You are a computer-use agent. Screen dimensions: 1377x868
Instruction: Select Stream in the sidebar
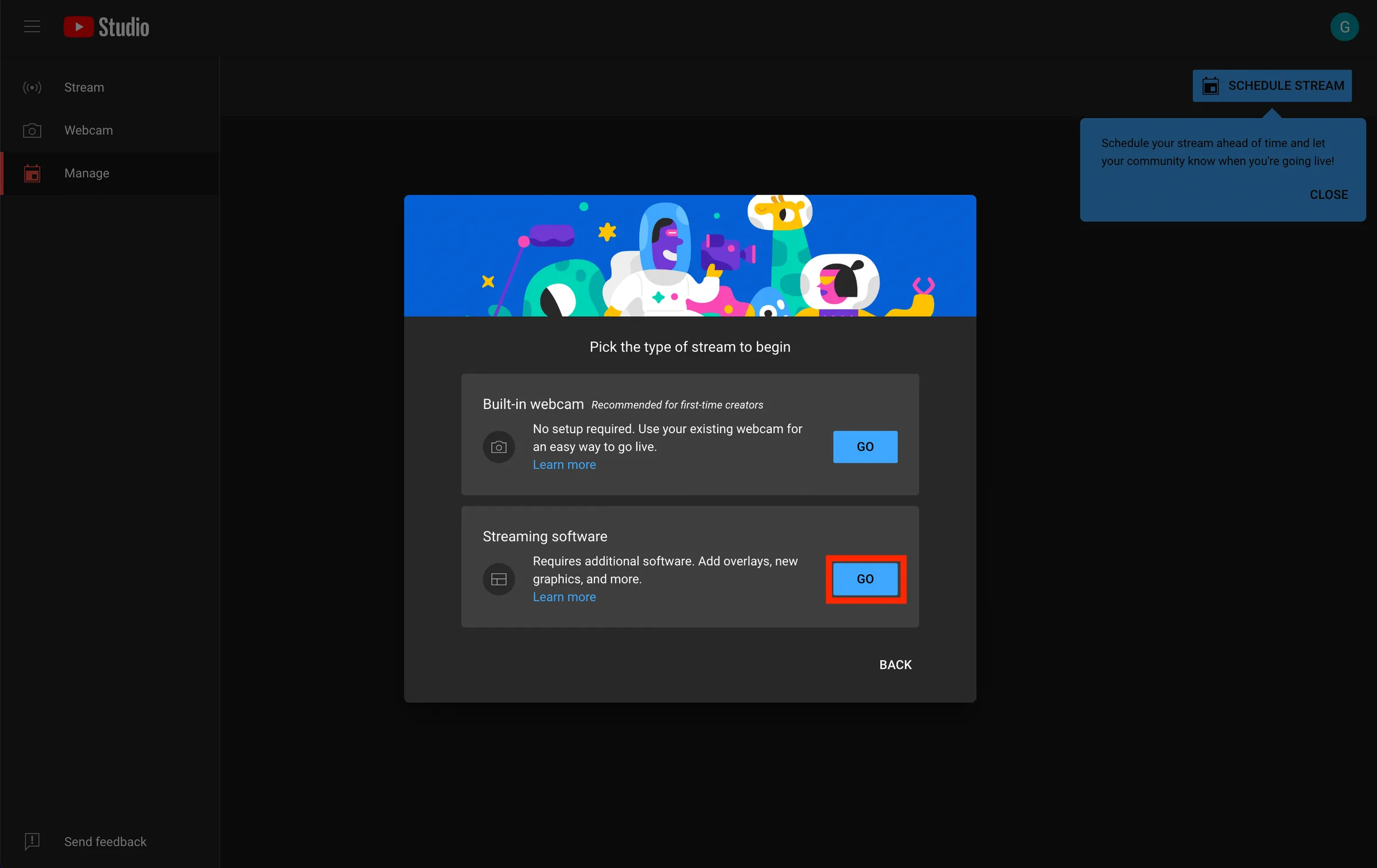coord(110,87)
